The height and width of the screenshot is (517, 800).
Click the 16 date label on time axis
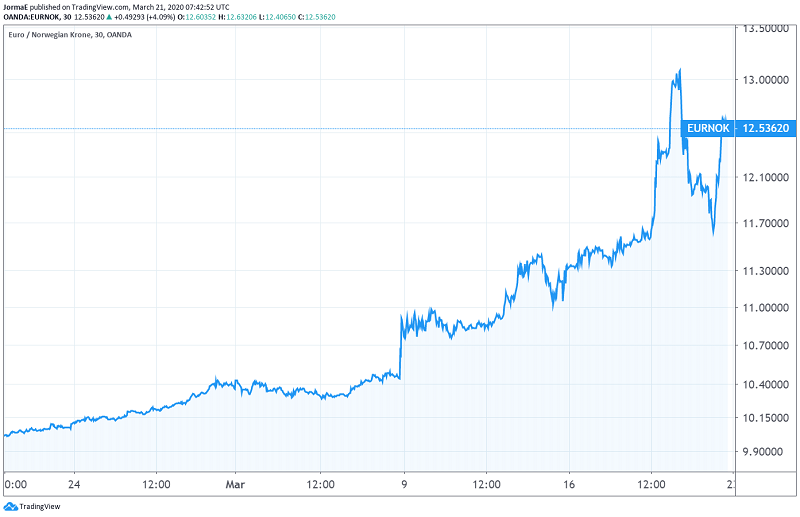pyautogui.click(x=568, y=484)
